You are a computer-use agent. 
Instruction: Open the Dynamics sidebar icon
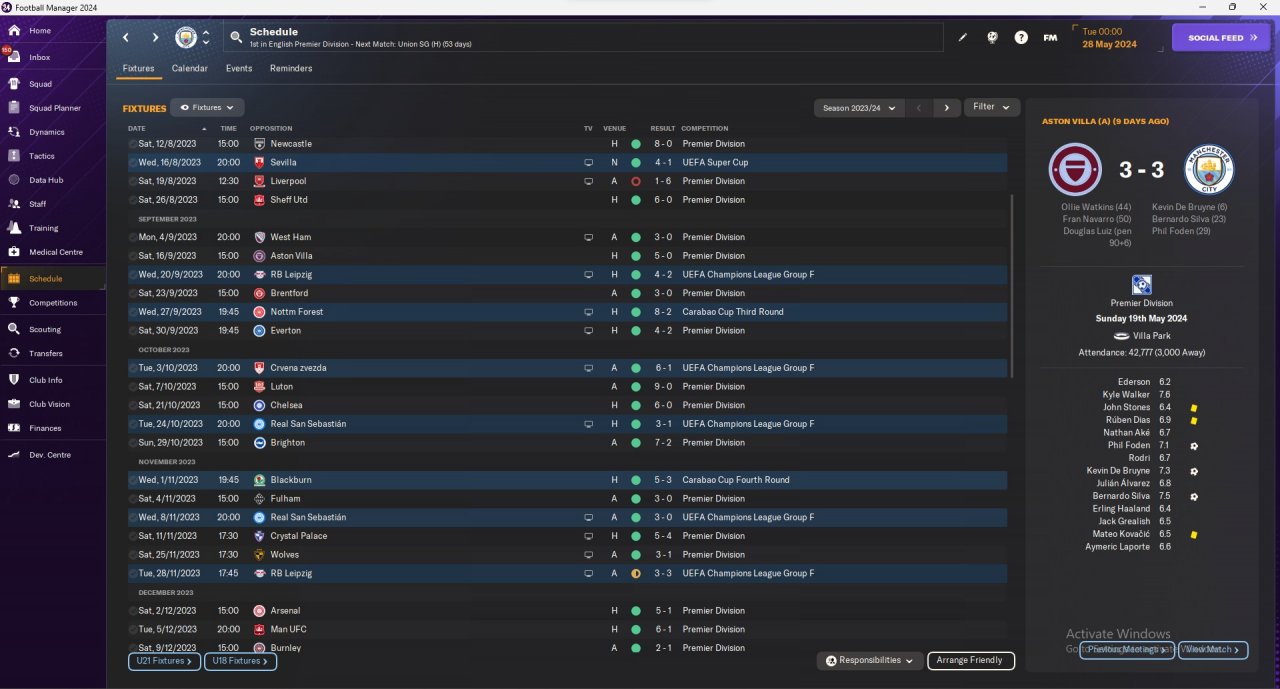(14, 132)
